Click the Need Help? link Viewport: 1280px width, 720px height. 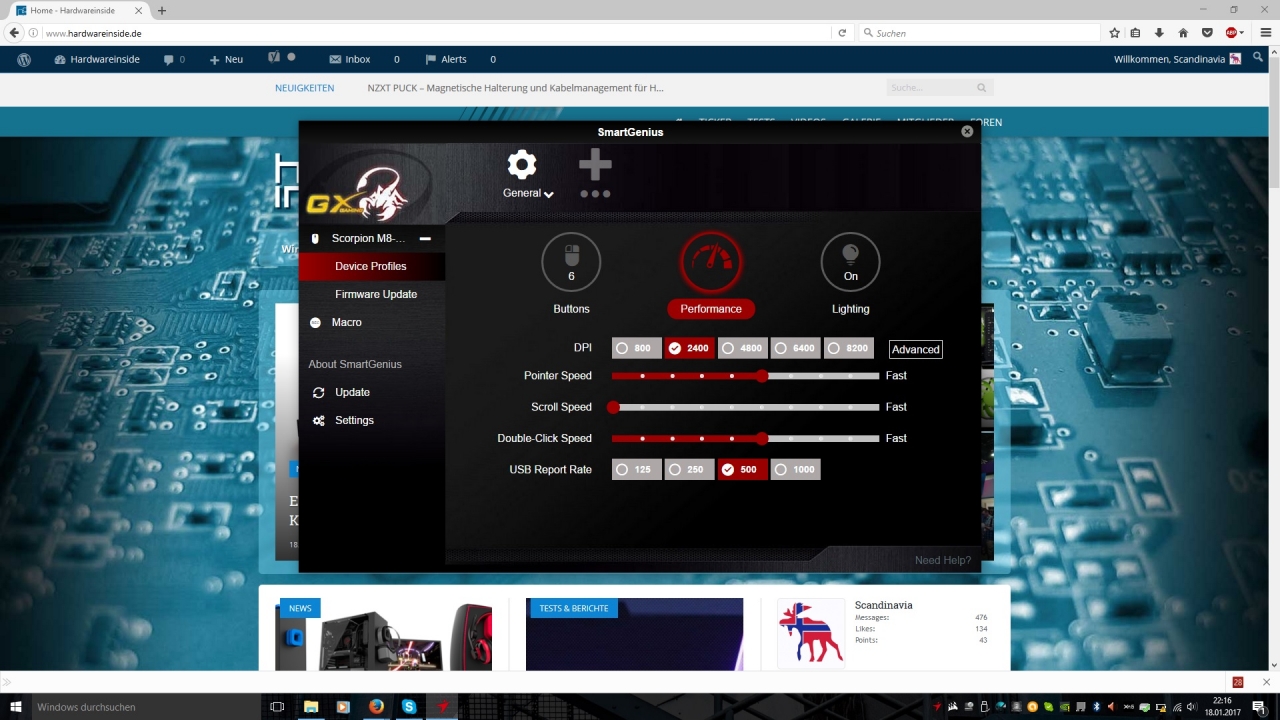click(x=942, y=560)
